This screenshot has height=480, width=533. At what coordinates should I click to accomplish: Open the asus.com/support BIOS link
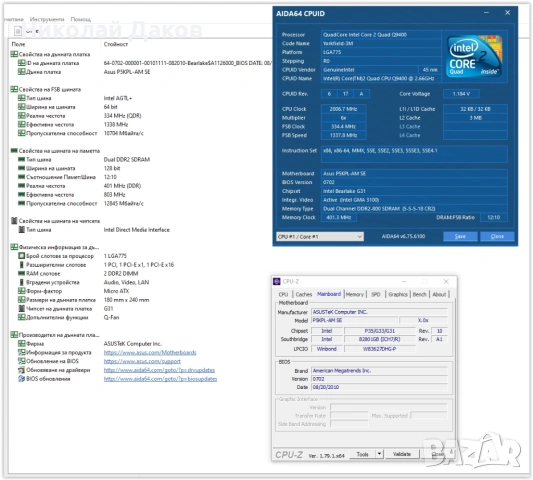[142, 361]
